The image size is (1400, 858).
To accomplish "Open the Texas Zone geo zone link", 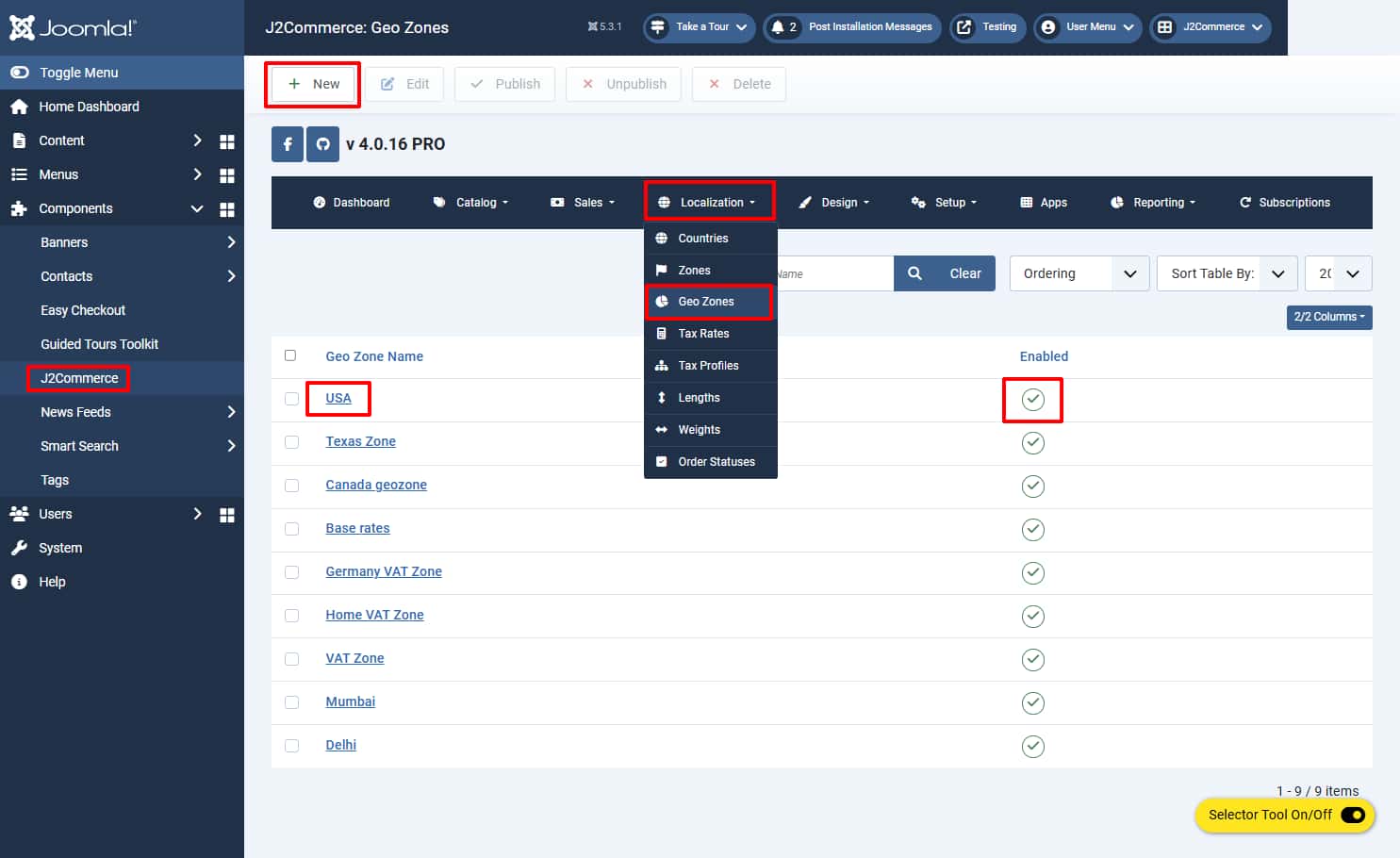I will coord(361,441).
